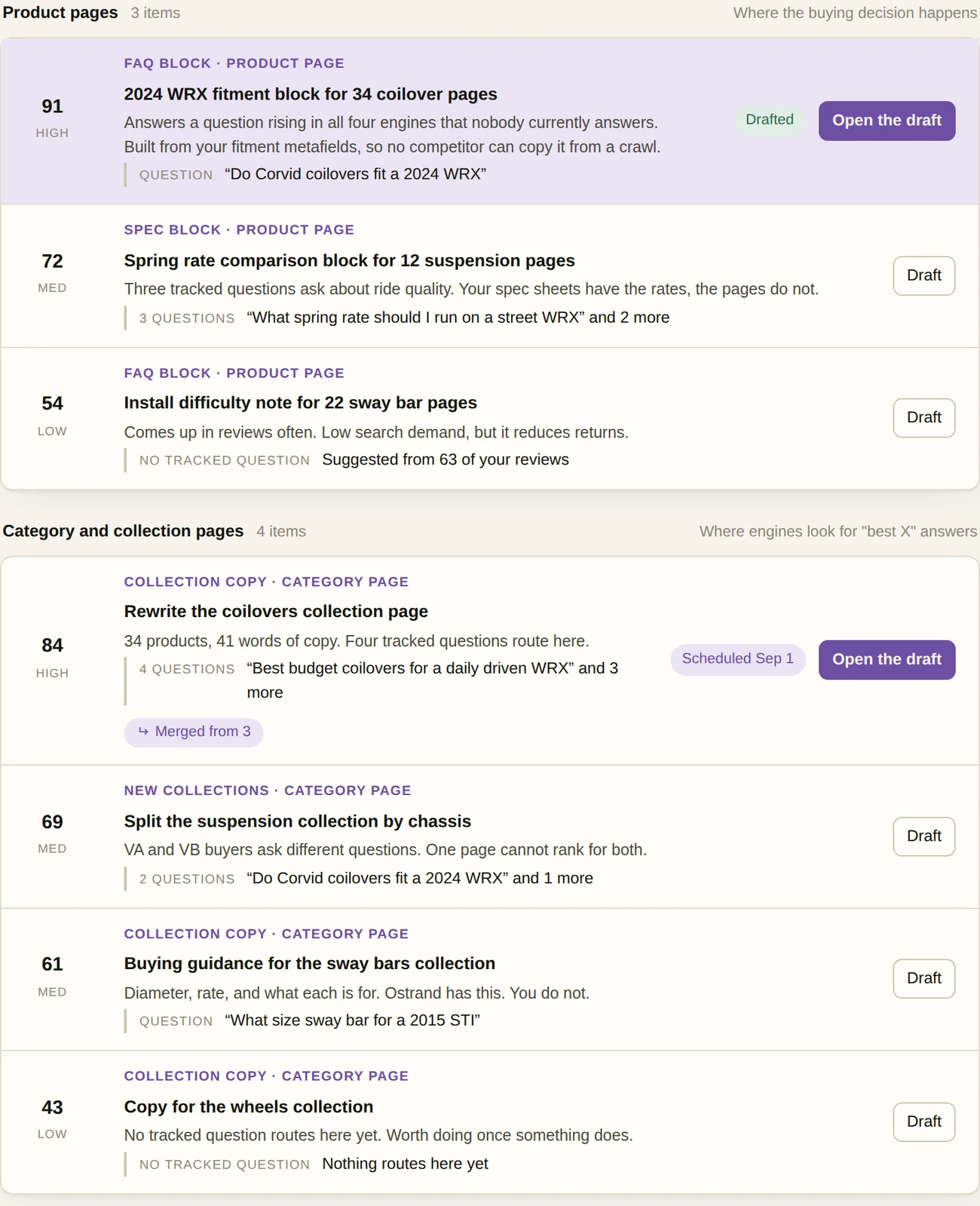Click 'Where engines look for "best X" answers' caption

[x=838, y=531]
